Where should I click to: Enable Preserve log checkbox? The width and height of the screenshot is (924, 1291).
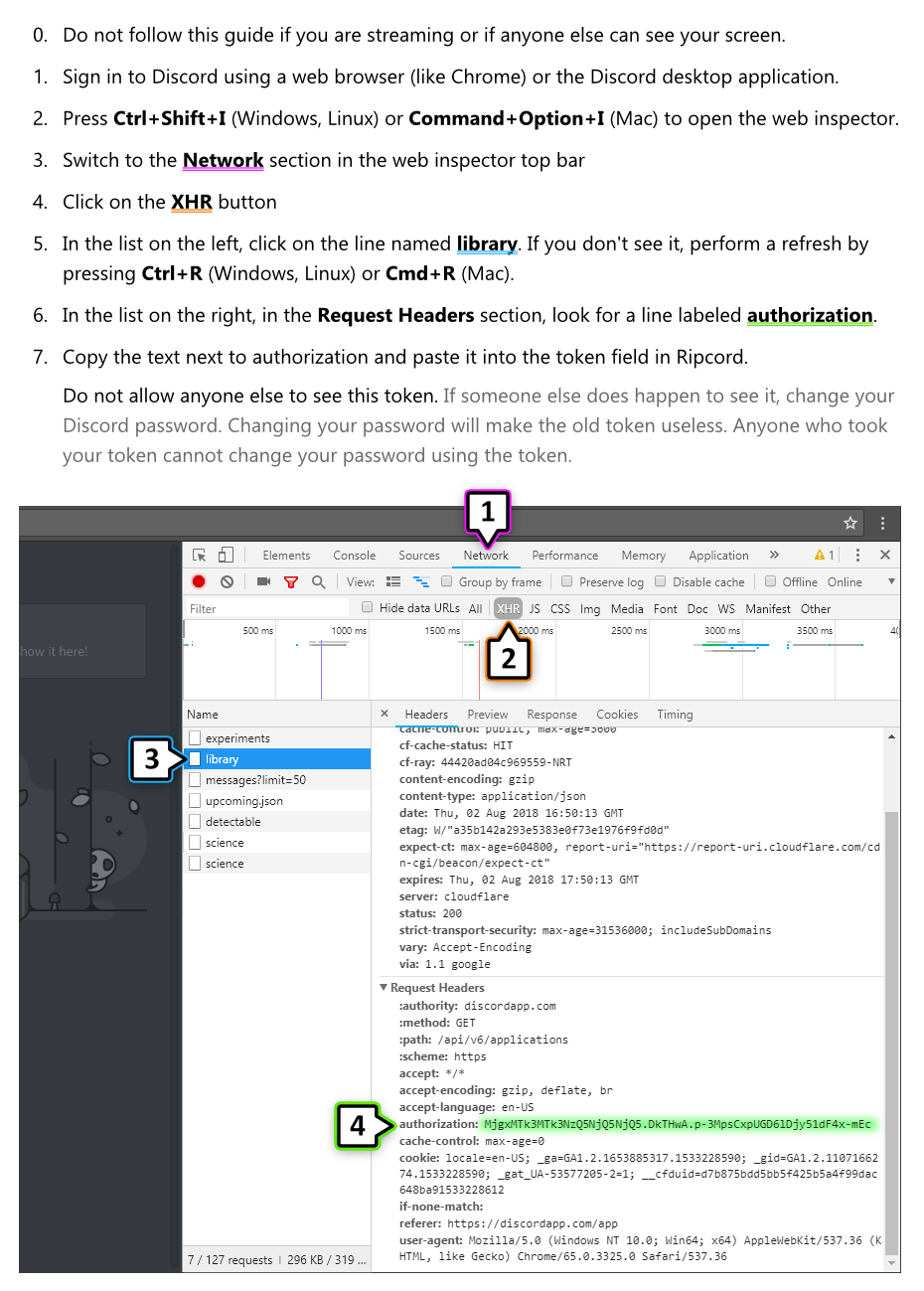[x=567, y=581]
